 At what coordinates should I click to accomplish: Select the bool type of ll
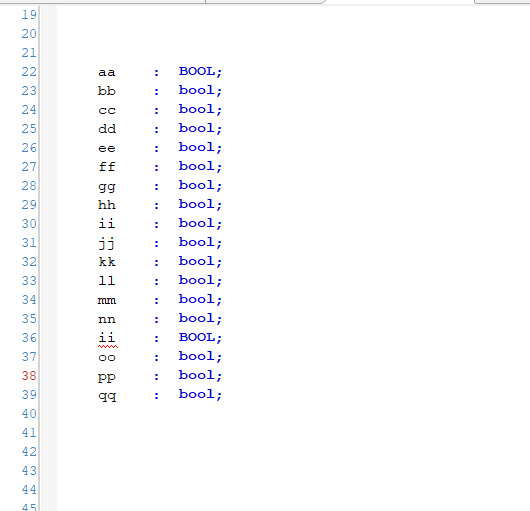tap(197, 280)
